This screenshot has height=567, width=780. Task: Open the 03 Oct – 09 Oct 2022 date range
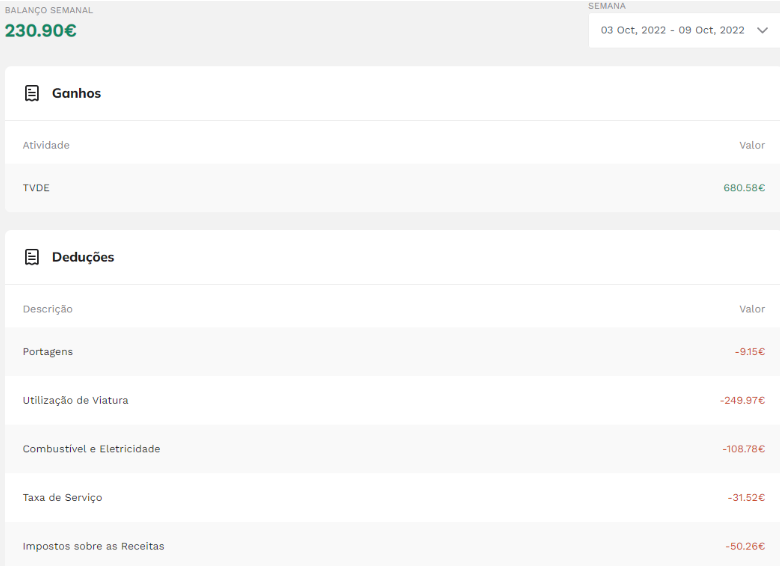pyautogui.click(x=672, y=30)
